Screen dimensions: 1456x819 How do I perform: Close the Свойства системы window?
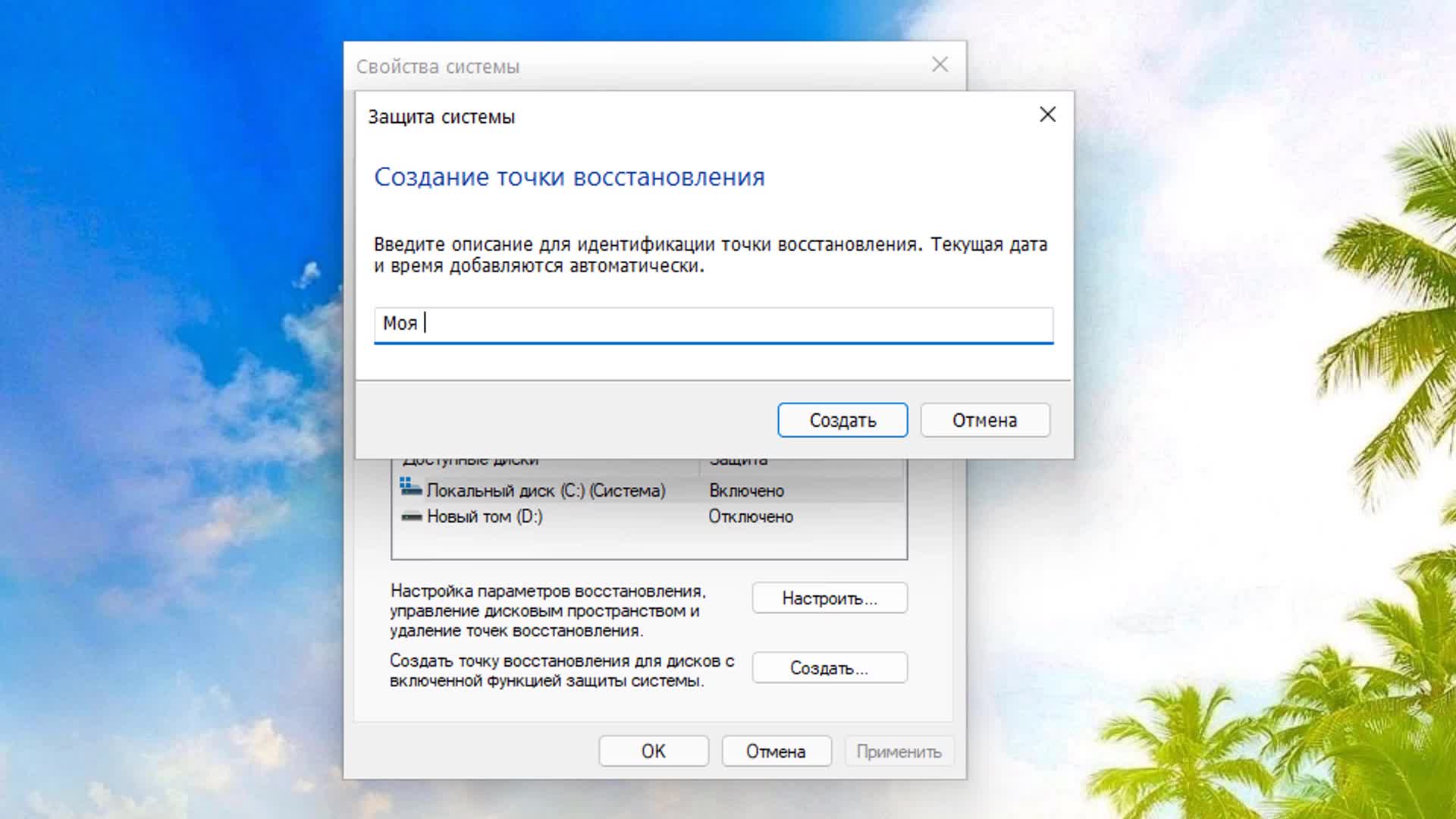[x=940, y=65]
